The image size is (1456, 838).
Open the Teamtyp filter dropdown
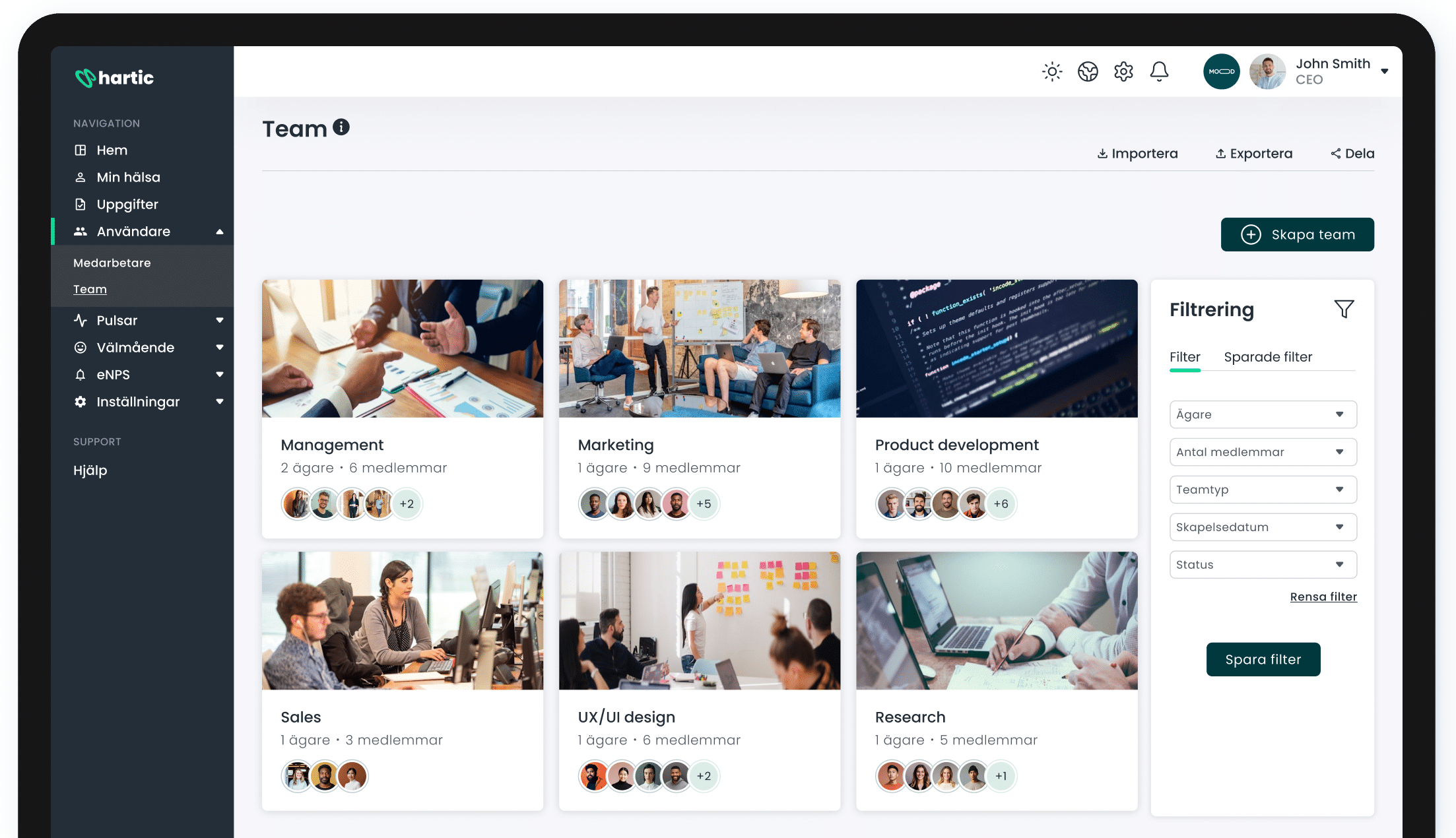(x=1263, y=490)
